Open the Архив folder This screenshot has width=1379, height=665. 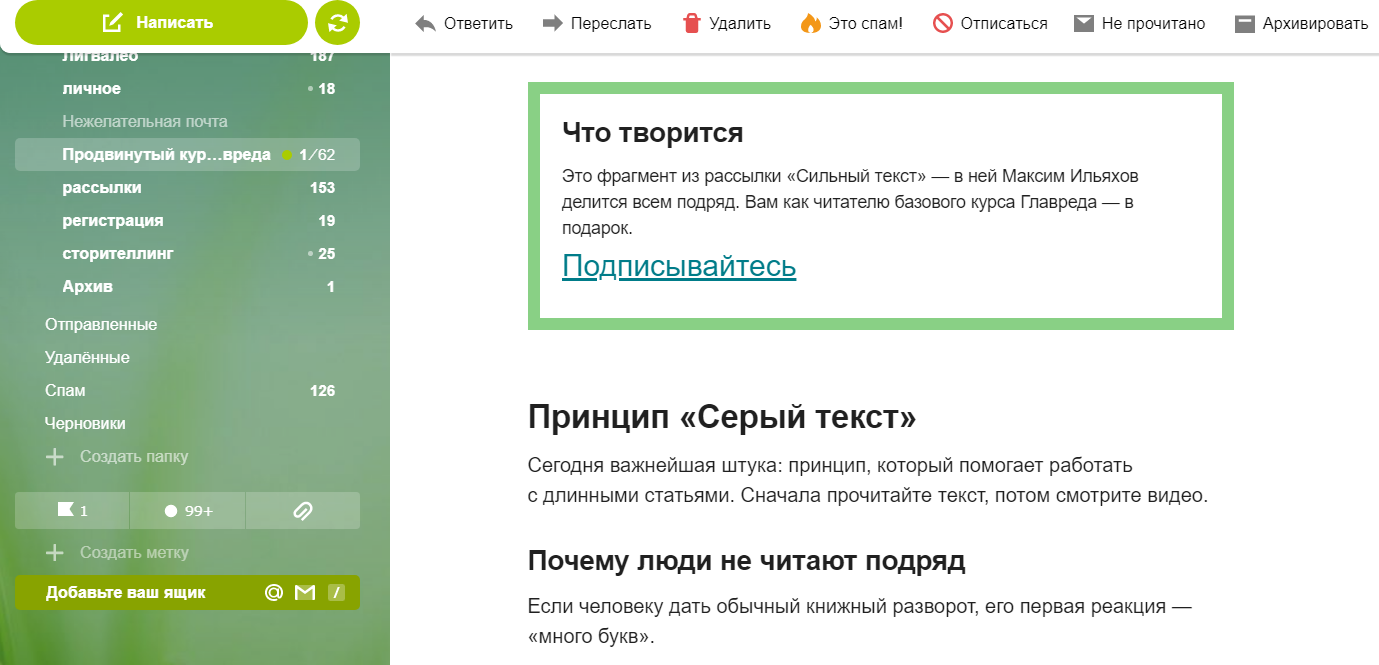(187, 287)
